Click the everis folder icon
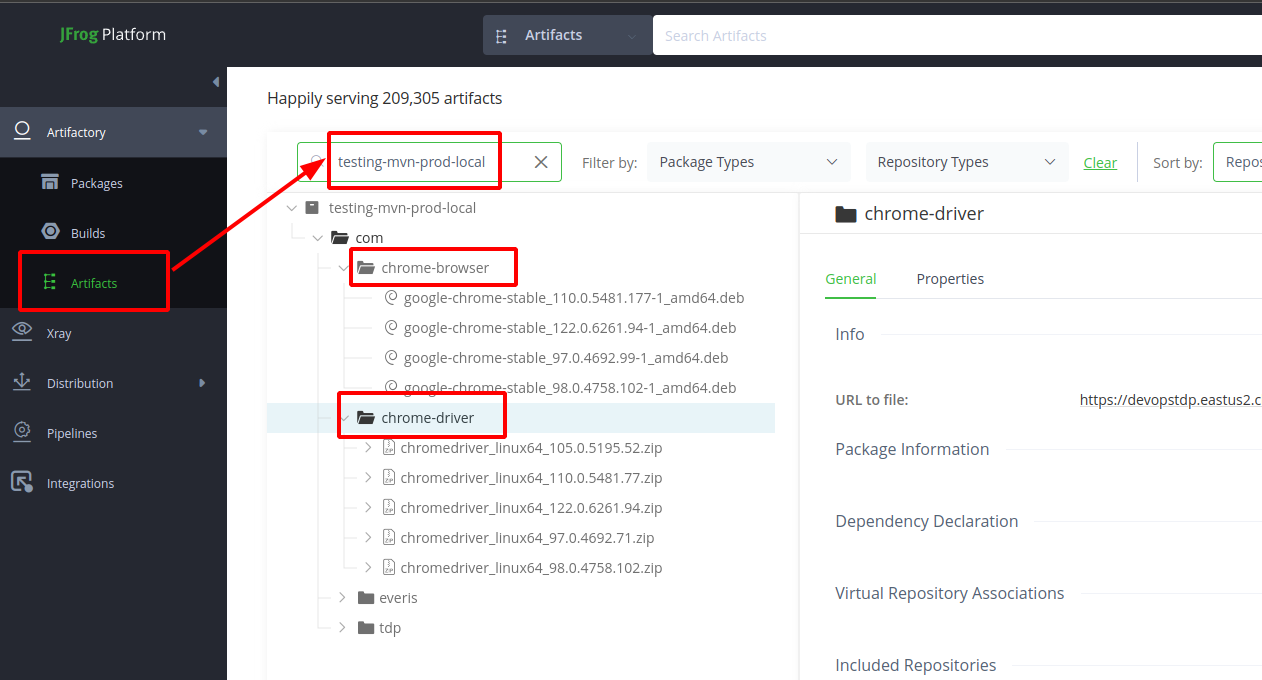Viewport: 1262px width, 680px height. [x=365, y=598]
